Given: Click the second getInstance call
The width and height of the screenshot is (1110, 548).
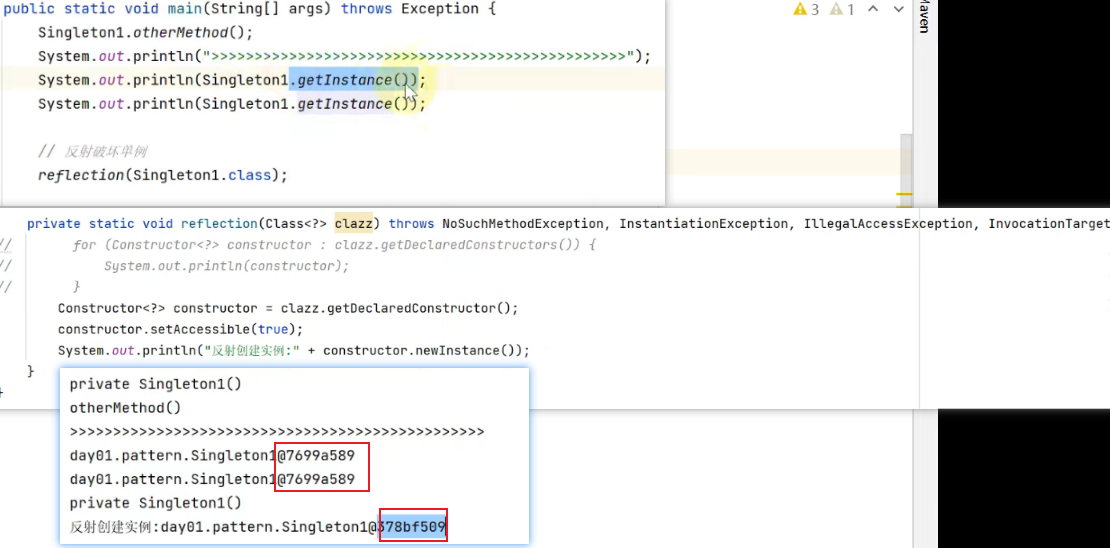Looking at the screenshot, I should [x=344, y=104].
